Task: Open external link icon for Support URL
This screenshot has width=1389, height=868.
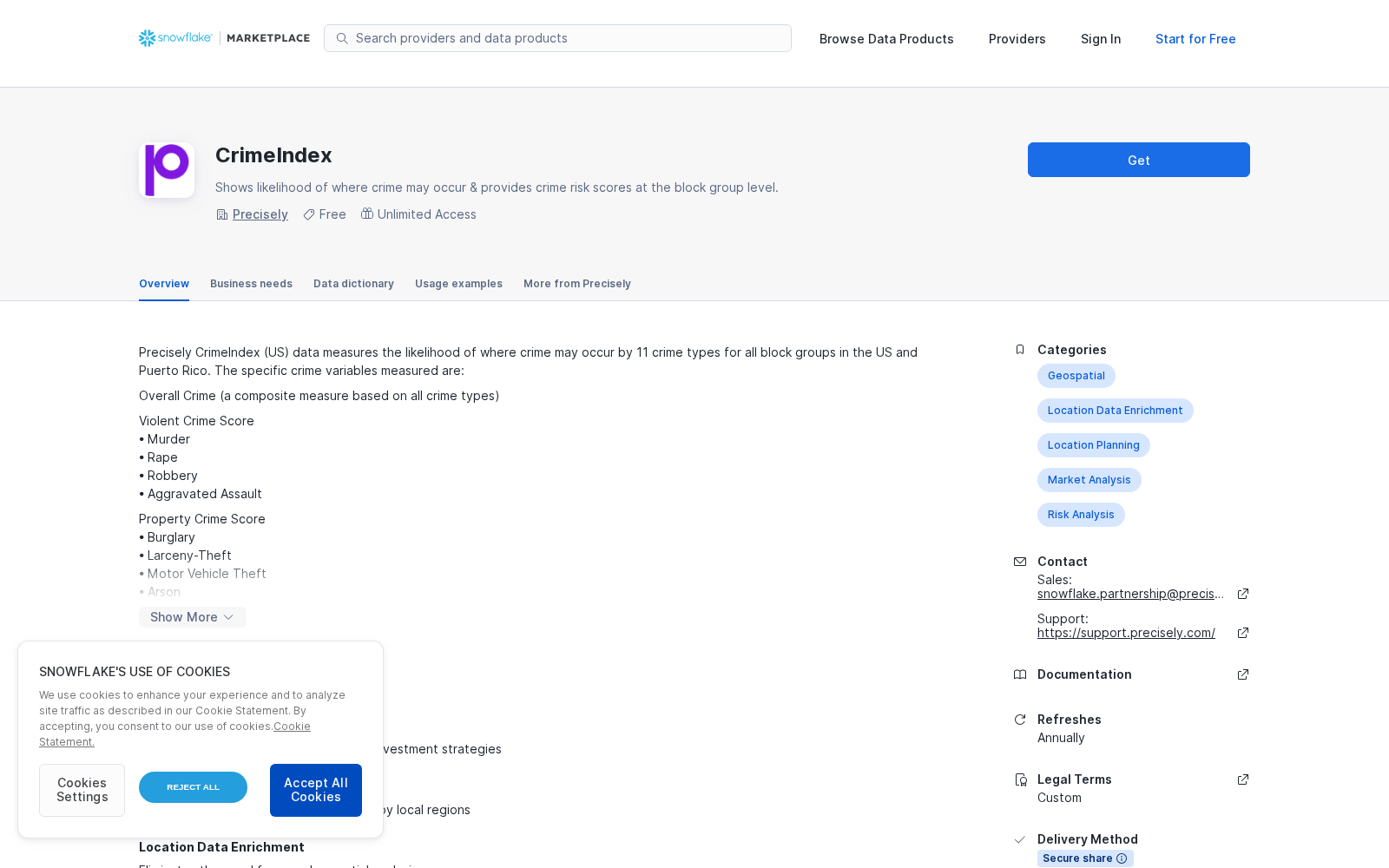Action: [1243, 633]
